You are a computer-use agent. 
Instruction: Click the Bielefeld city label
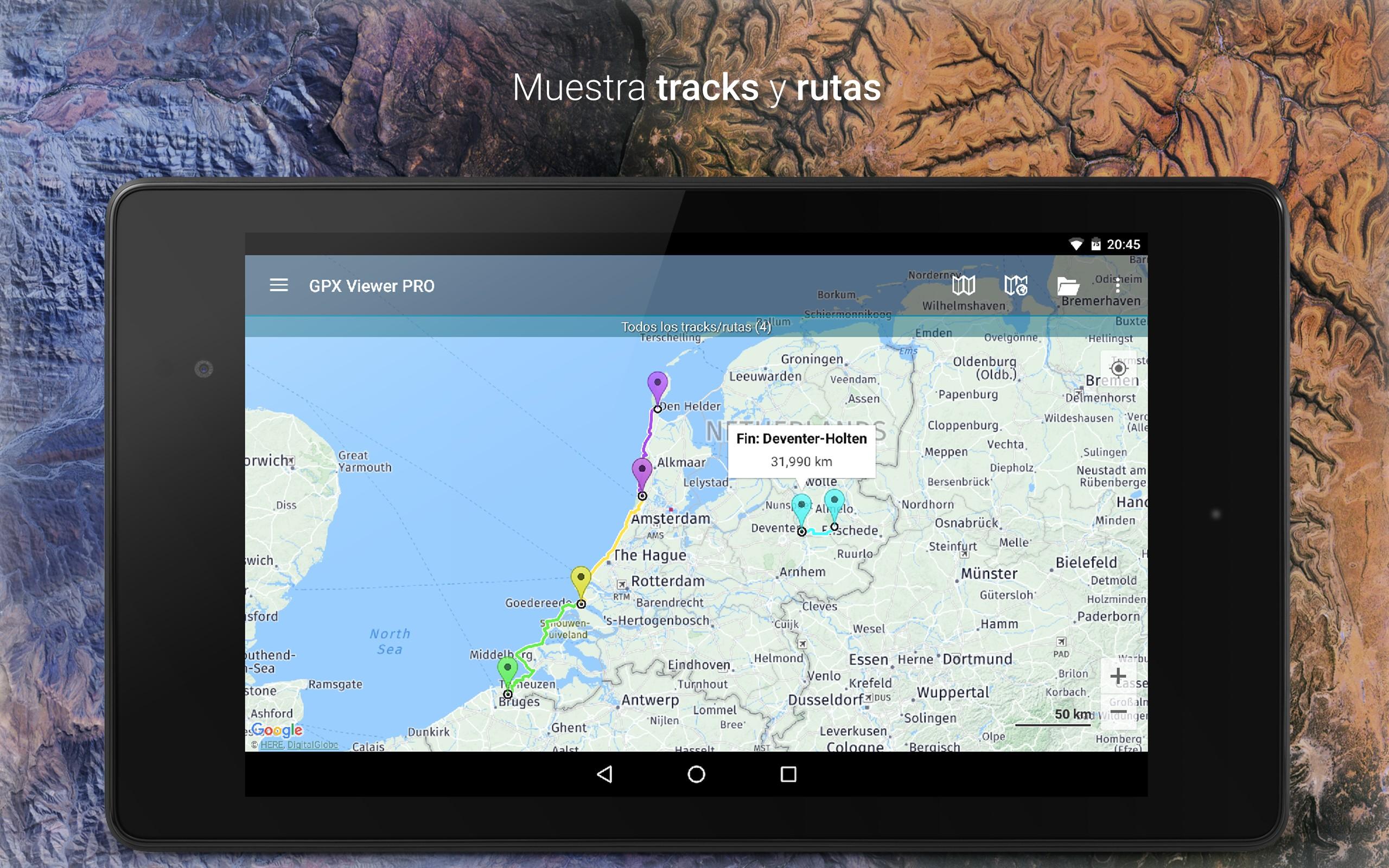pos(1086,563)
